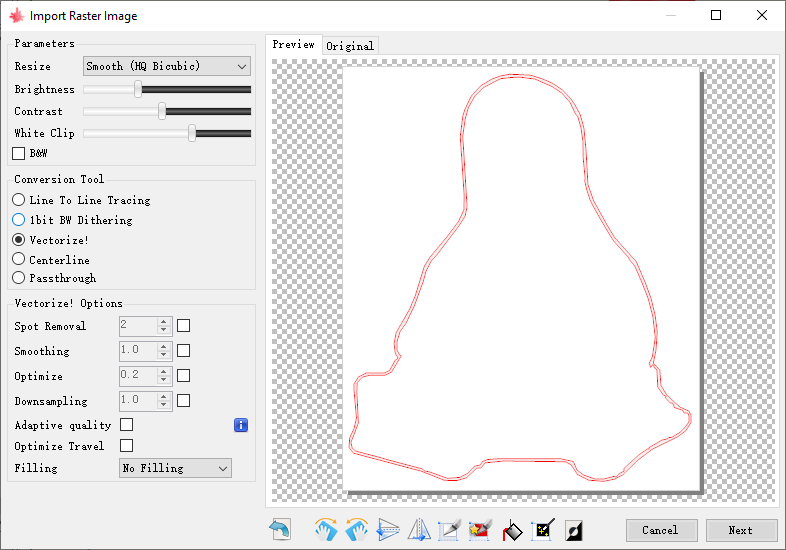Enable the B&W checkbox
The width and height of the screenshot is (786, 550).
(x=19, y=153)
